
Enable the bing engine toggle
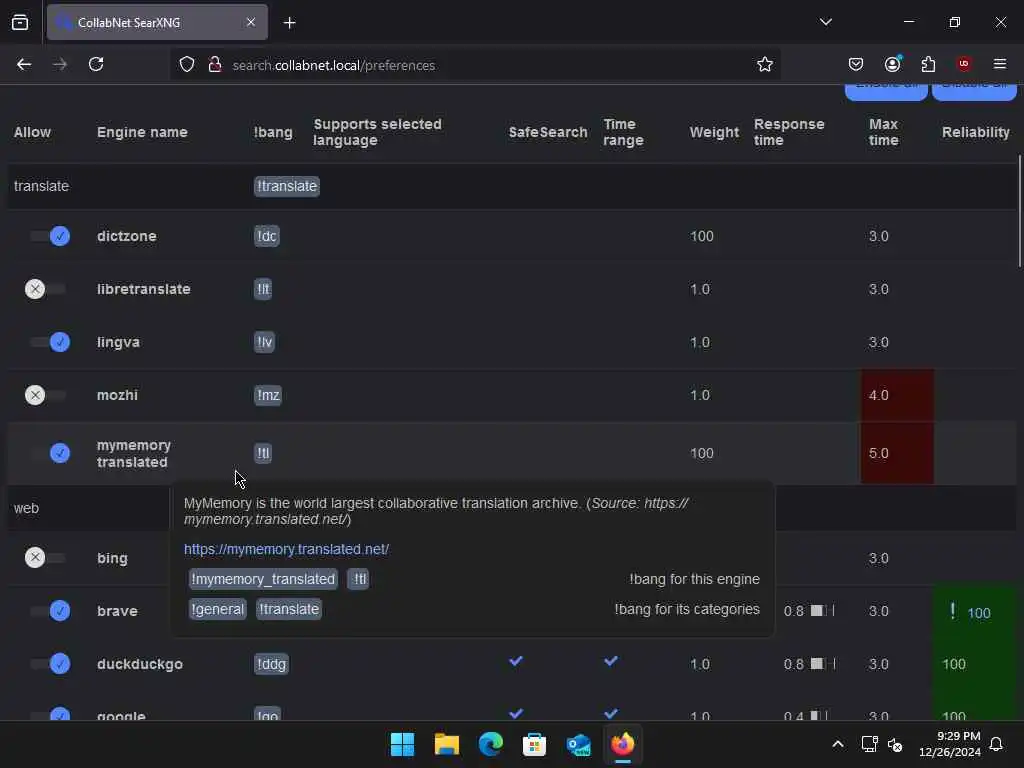(x=44, y=558)
